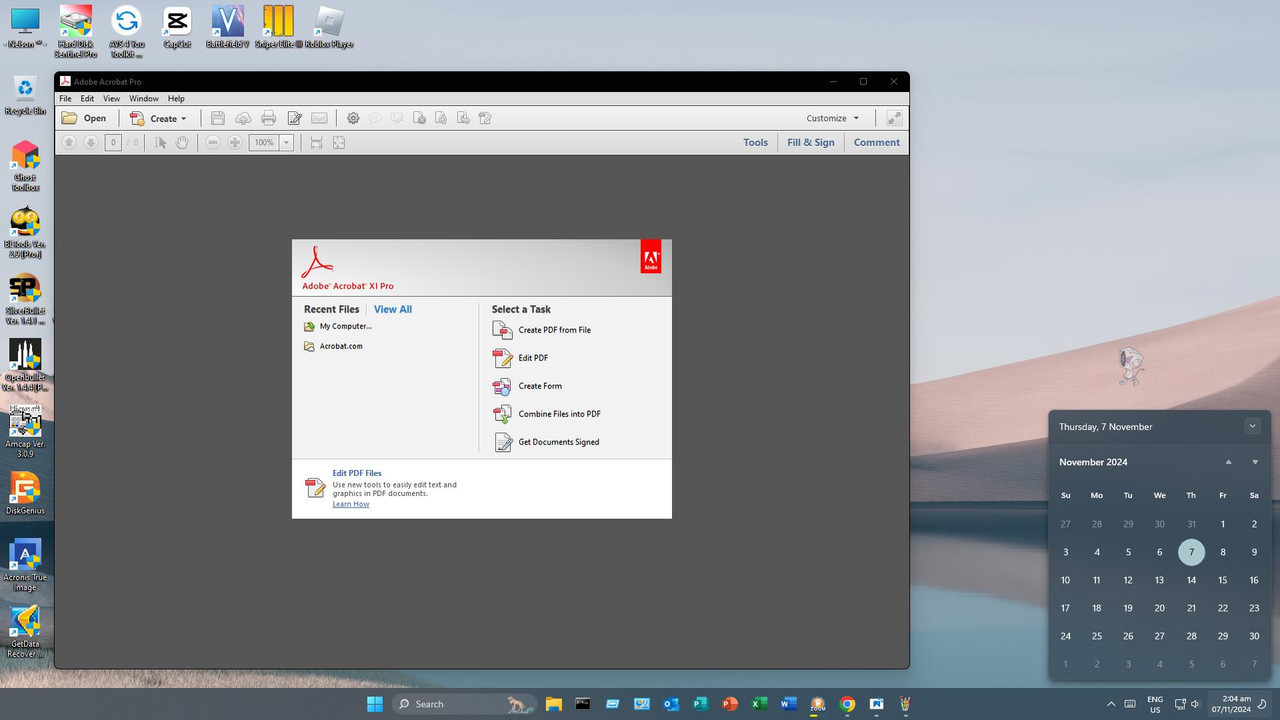Click the Edit PDF Files heading
This screenshot has width=1280, height=720.
tap(357, 473)
